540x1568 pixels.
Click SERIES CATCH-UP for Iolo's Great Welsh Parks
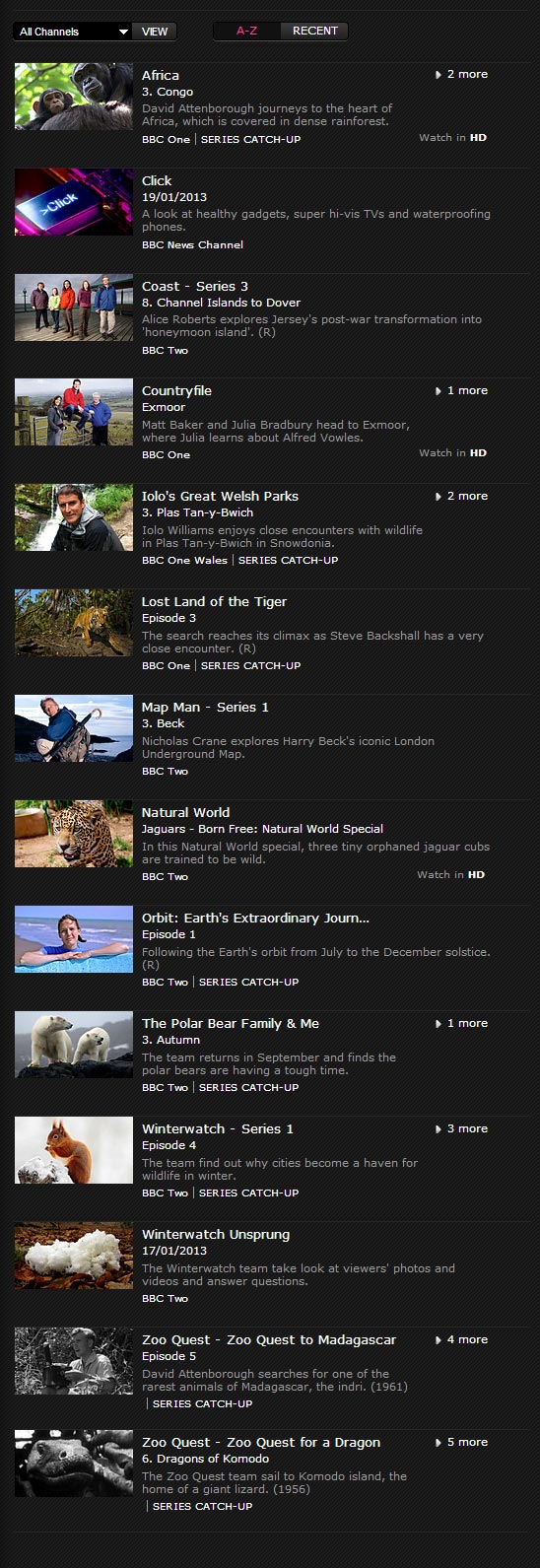(288, 560)
